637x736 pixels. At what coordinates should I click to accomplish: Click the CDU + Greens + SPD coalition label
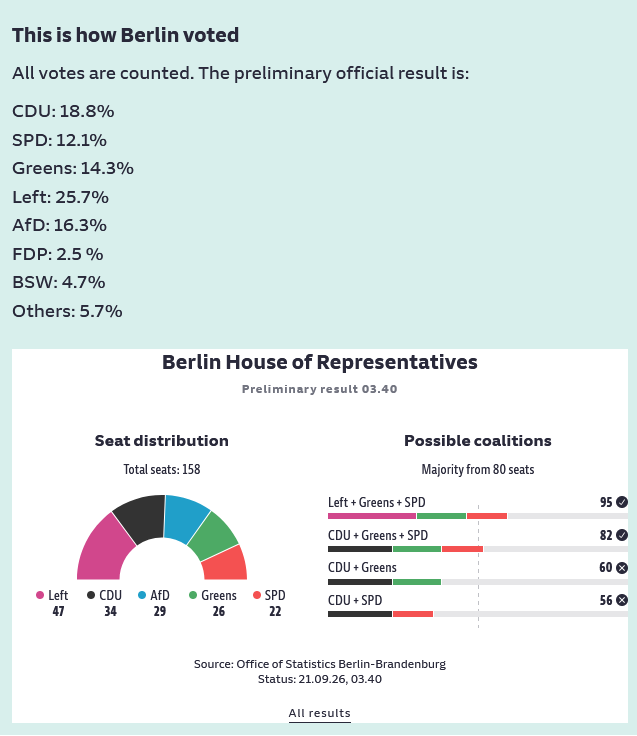point(378,536)
